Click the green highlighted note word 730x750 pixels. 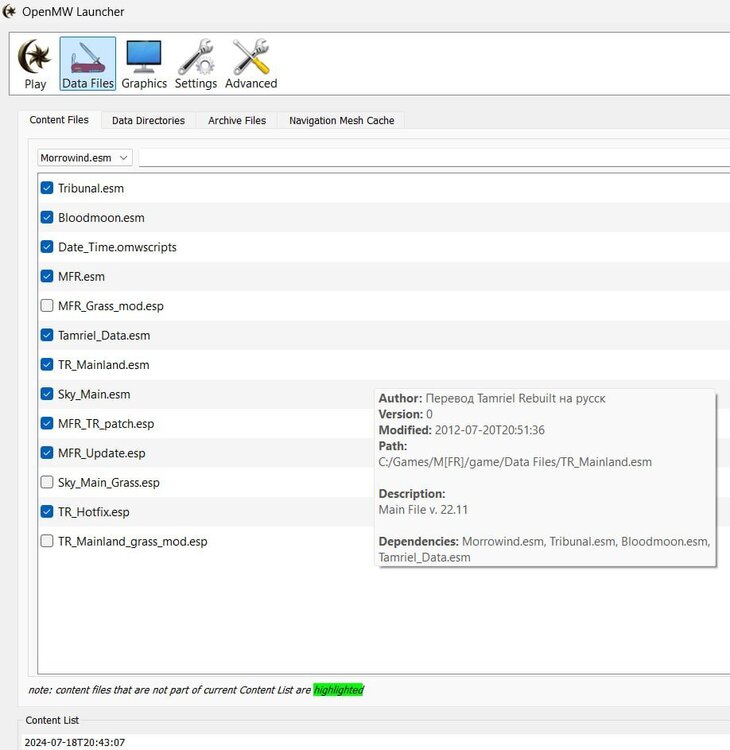pos(339,690)
